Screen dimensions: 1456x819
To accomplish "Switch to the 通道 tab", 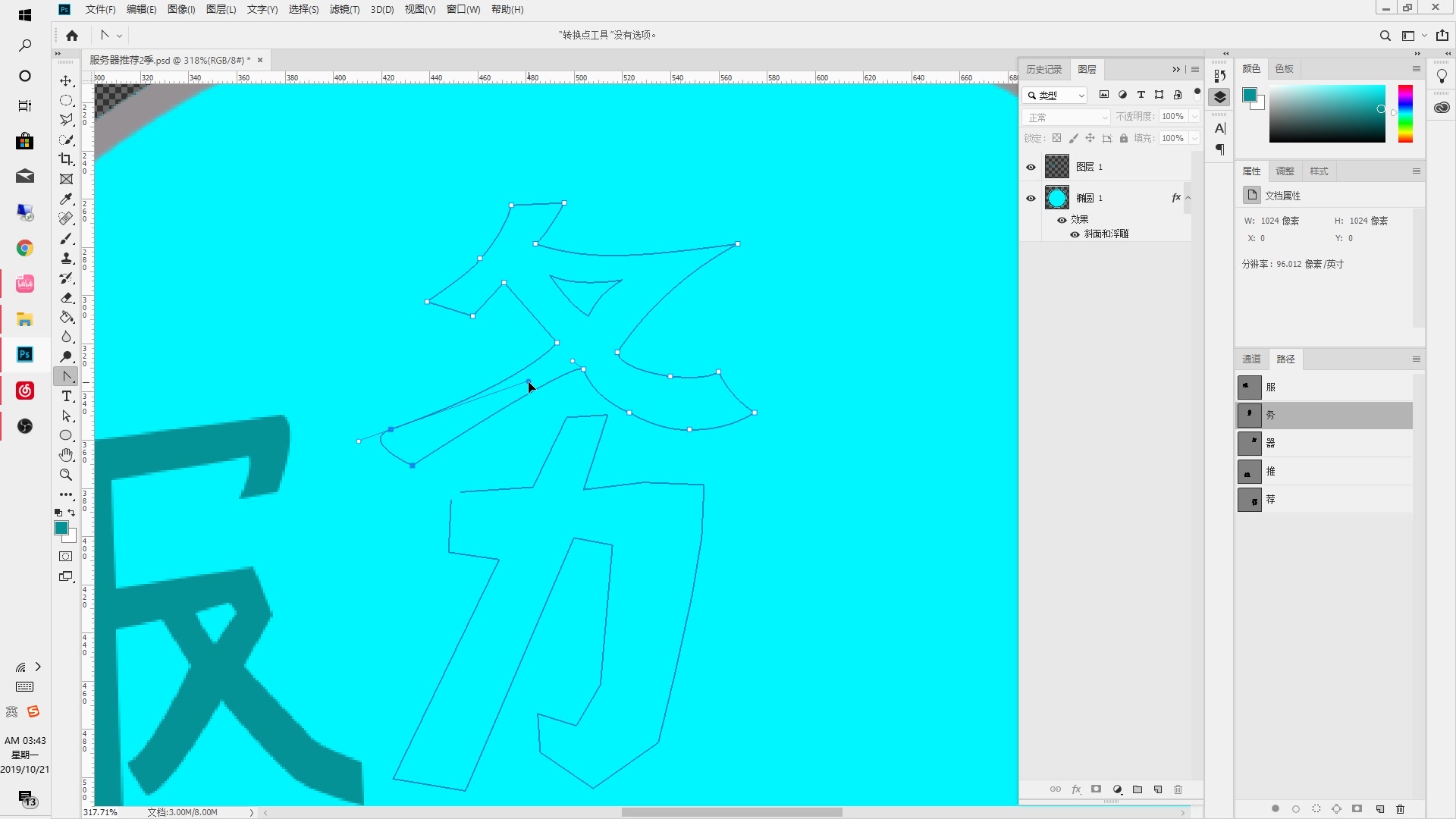I will [x=1251, y=359].
